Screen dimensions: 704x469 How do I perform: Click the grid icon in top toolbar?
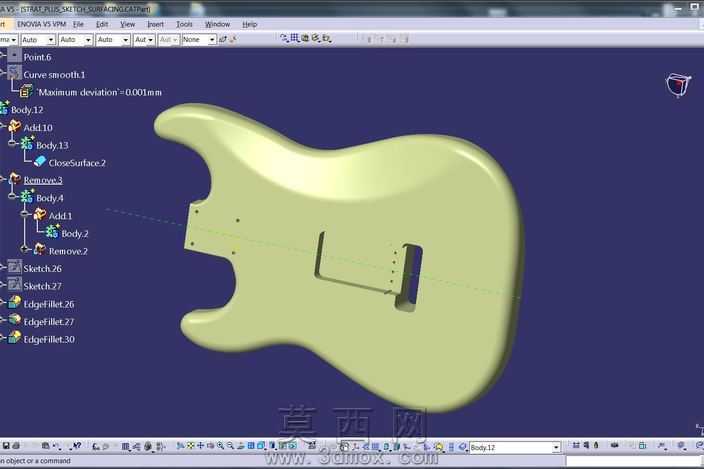[295, 39]
